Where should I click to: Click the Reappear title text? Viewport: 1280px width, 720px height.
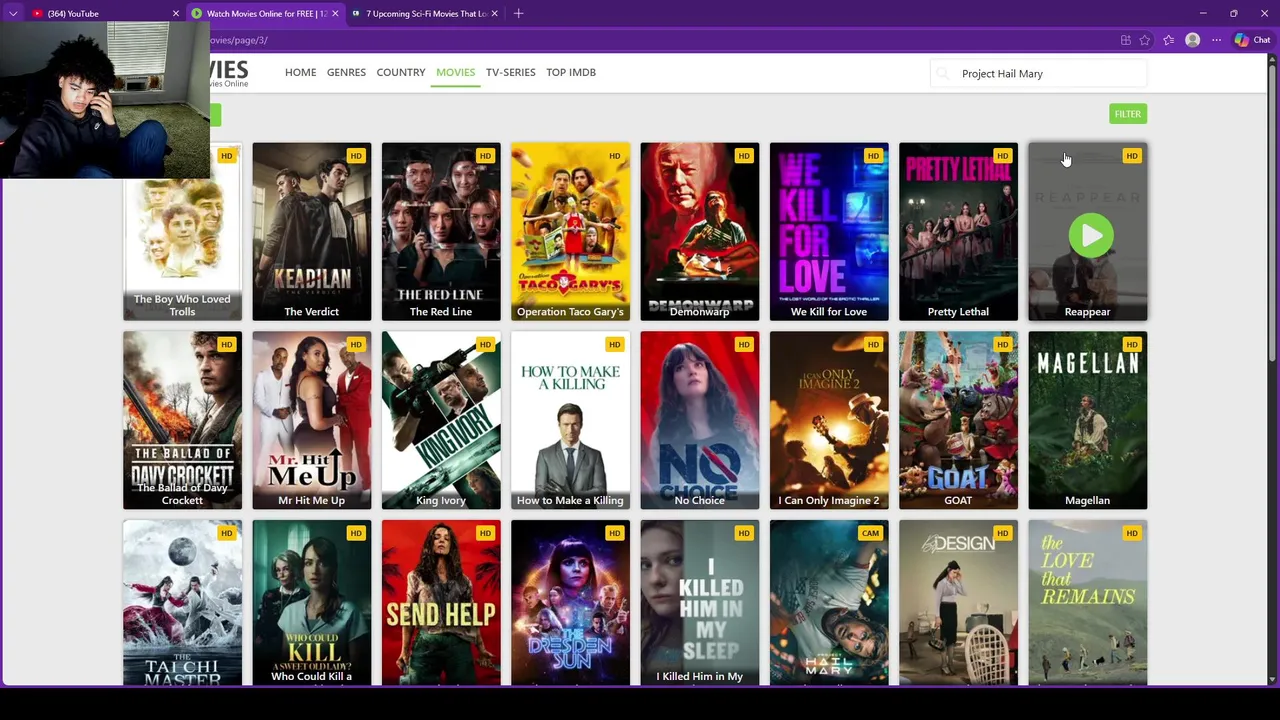(x=1087, y=312)
